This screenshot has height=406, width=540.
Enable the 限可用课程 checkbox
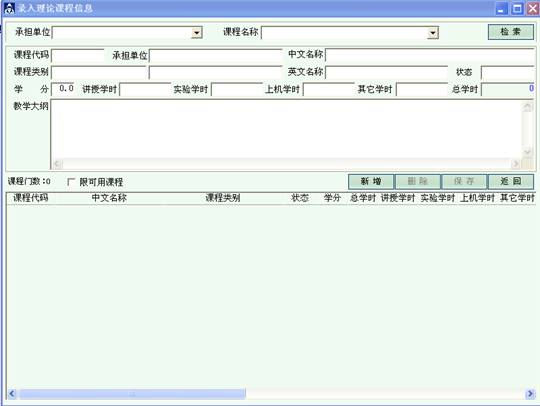pyautogui.click(x=71, y=182)
